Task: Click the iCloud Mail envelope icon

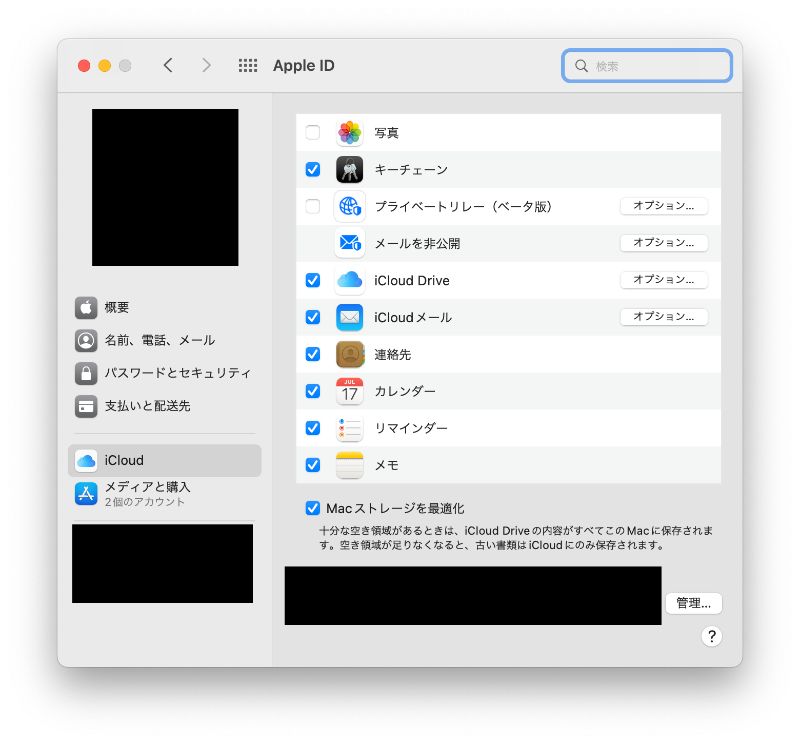Action: pyautogui.click(x=349, y=317)
